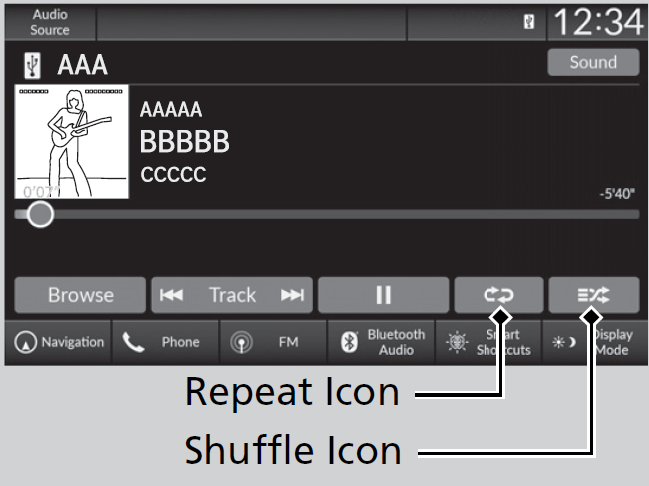The height and width of the screenshot is (486, 649).
Task: Select the Bluetooth Audio shortcut
Action: point(383,342)
